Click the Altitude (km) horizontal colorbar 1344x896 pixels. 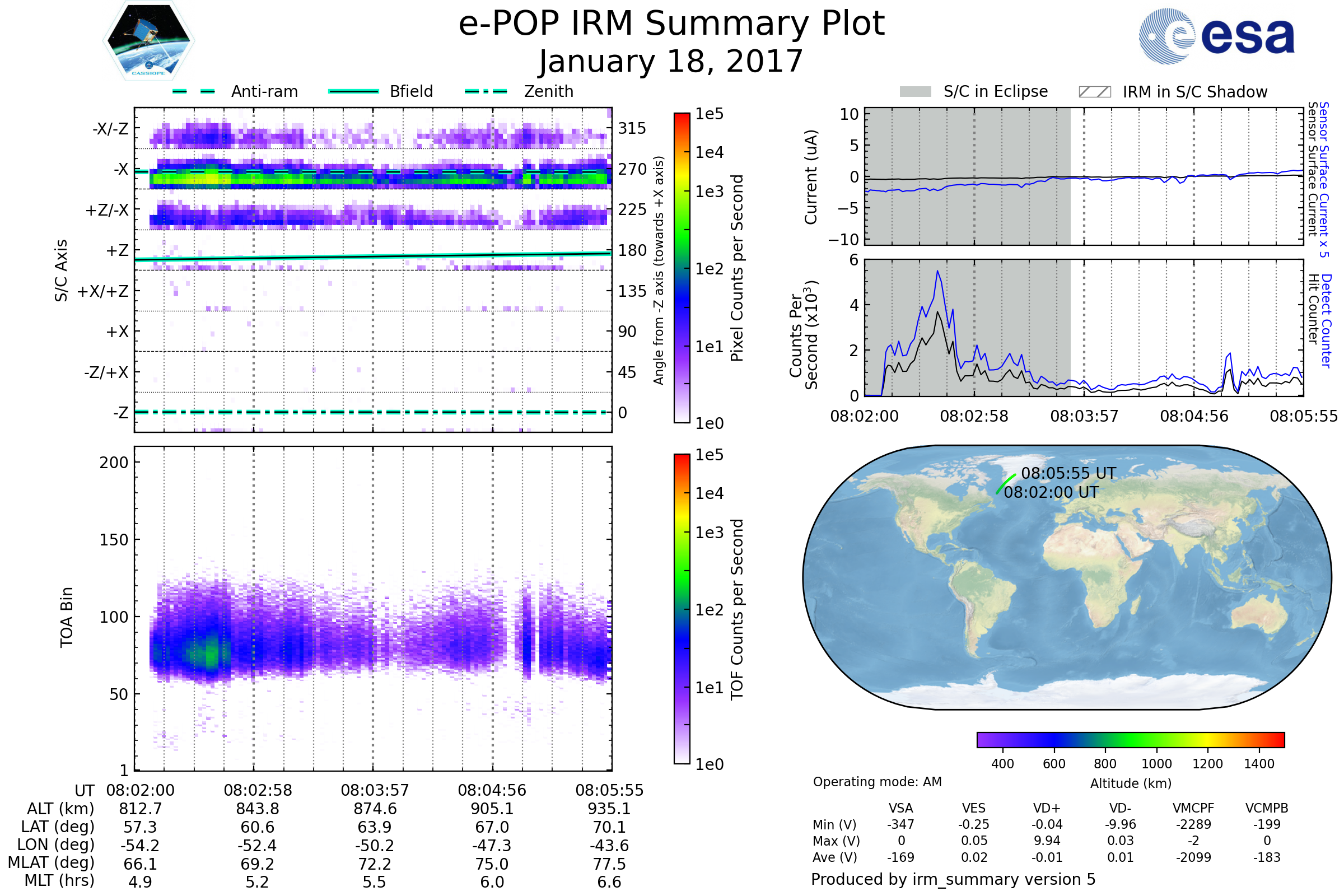1130,739
